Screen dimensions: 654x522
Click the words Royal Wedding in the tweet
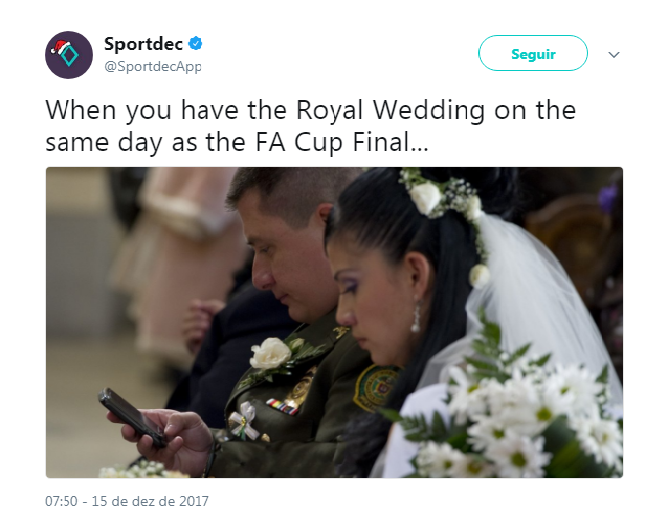coord(390,110)
